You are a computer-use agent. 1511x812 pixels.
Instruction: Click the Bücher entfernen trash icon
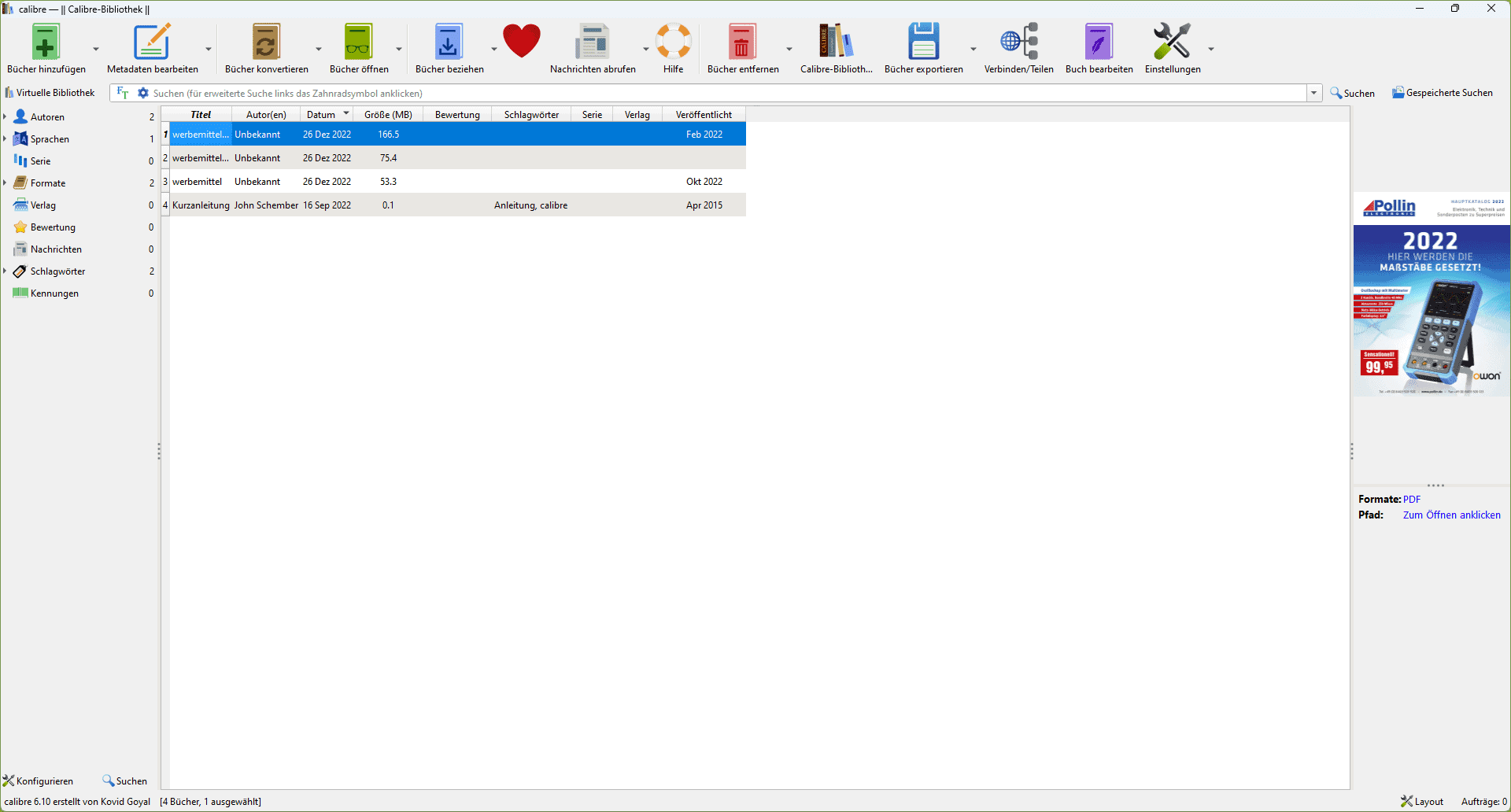741,42
